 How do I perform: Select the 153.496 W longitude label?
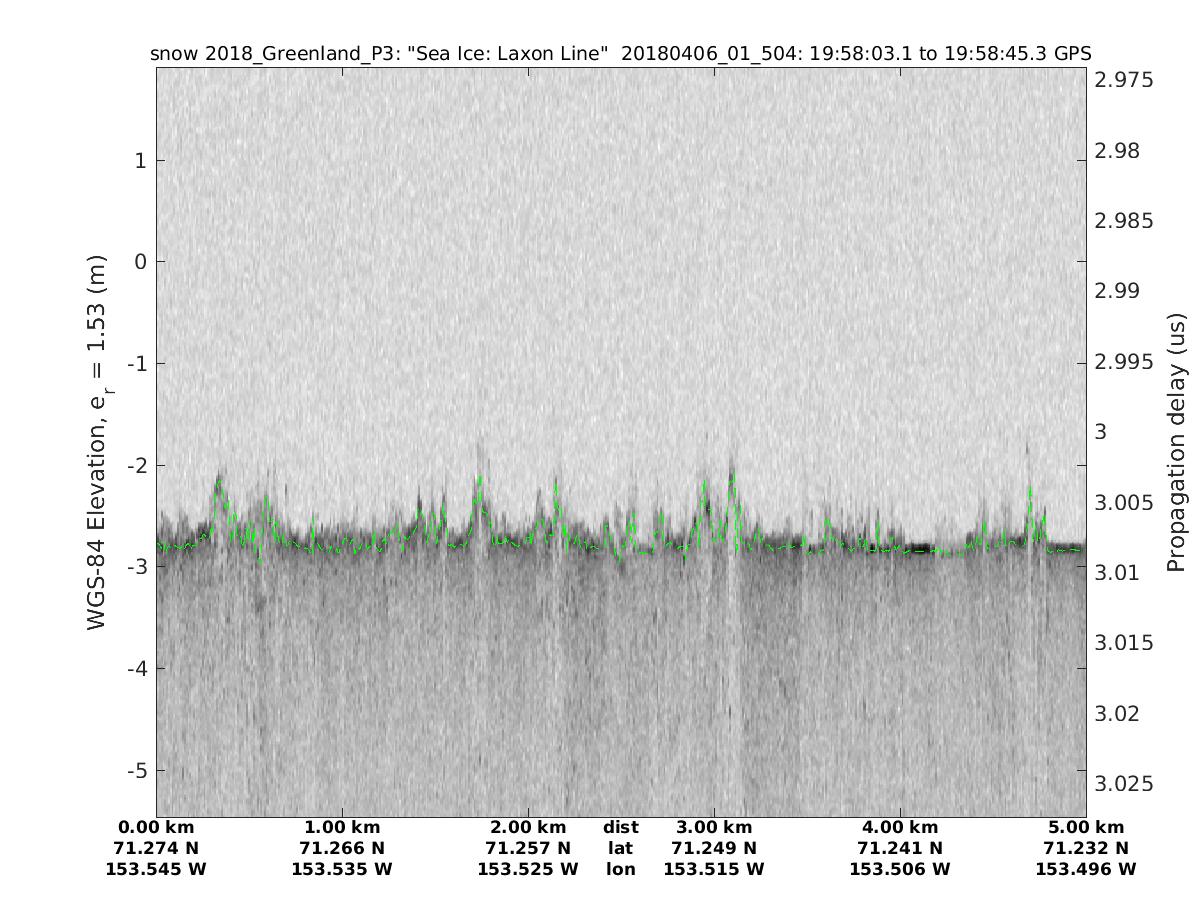pyautogui.click(x=1086, y=869)
